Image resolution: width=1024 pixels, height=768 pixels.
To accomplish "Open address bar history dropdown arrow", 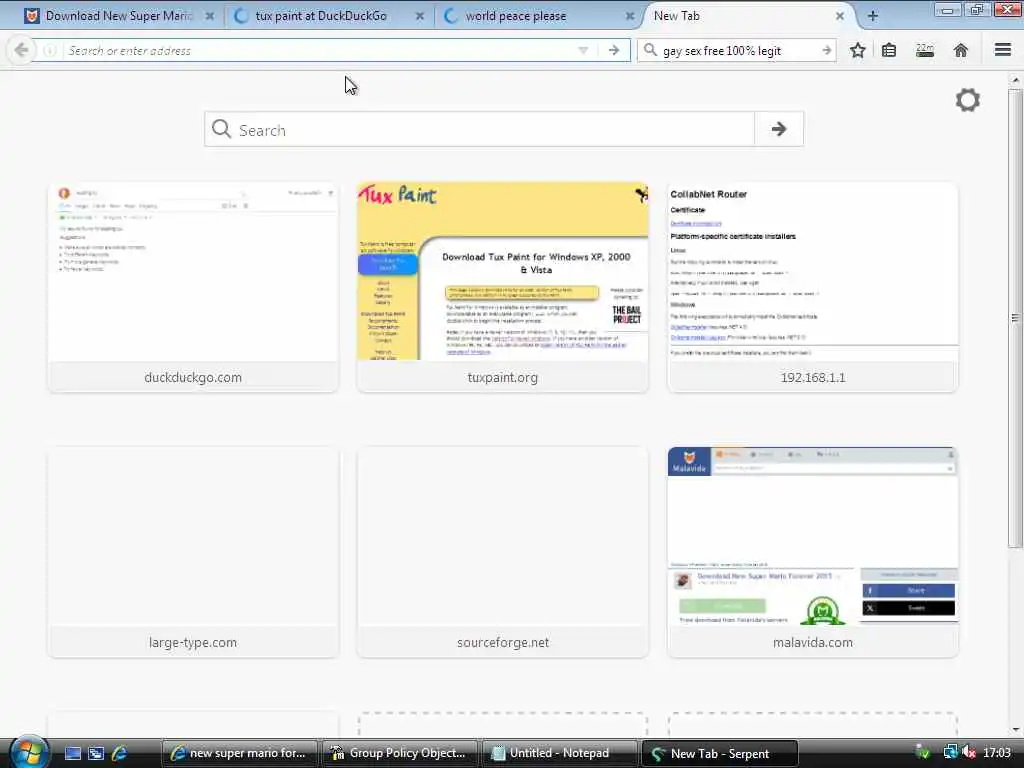I will pos(583,50).
